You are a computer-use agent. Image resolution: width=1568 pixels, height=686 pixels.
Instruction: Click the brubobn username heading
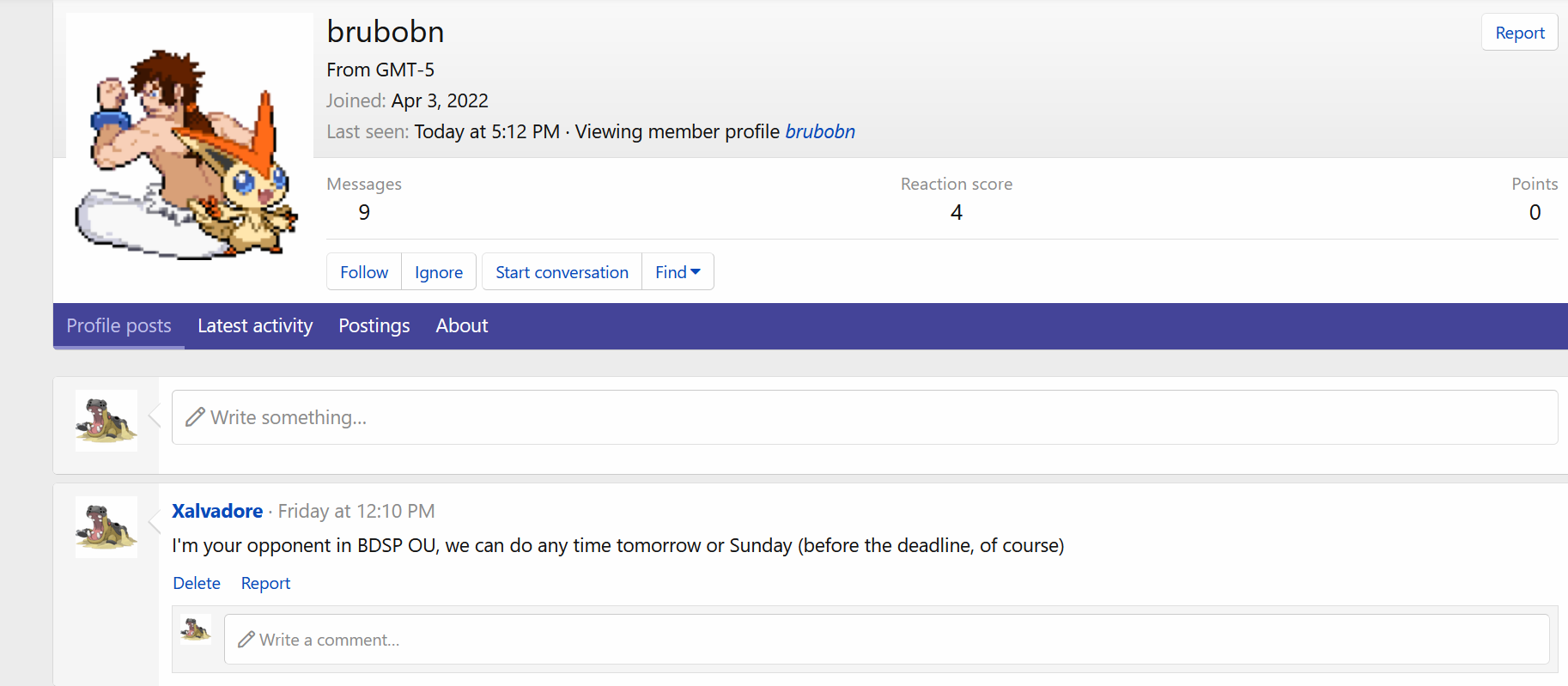click(386, 32)
